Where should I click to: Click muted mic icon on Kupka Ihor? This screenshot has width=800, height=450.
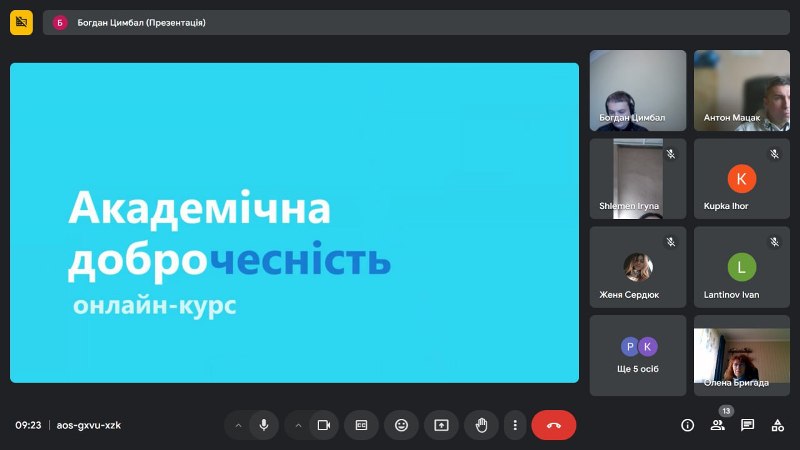tap(774, 154)
